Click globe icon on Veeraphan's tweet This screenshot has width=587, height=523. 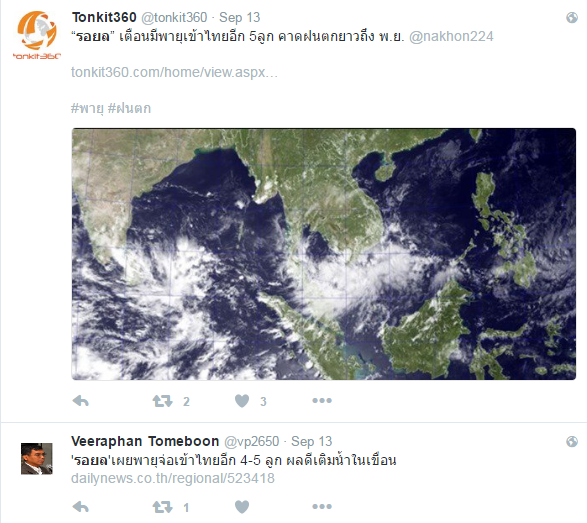tap(572, 441)
